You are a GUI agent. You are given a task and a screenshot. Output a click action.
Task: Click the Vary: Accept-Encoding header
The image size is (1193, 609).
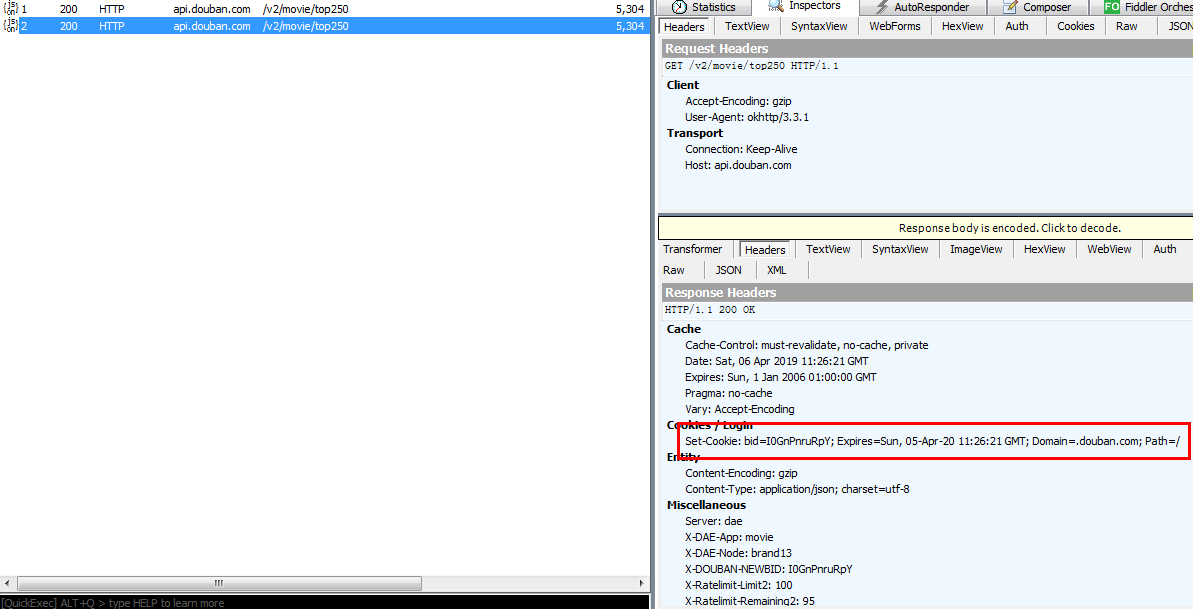[x=740, y=409]
